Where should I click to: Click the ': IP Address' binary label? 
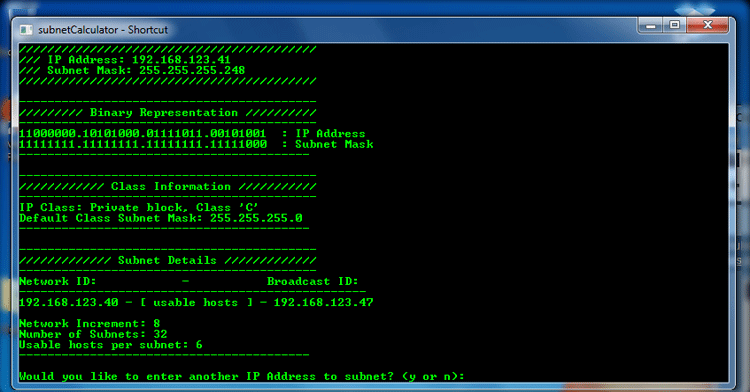(x=323, y=133)
